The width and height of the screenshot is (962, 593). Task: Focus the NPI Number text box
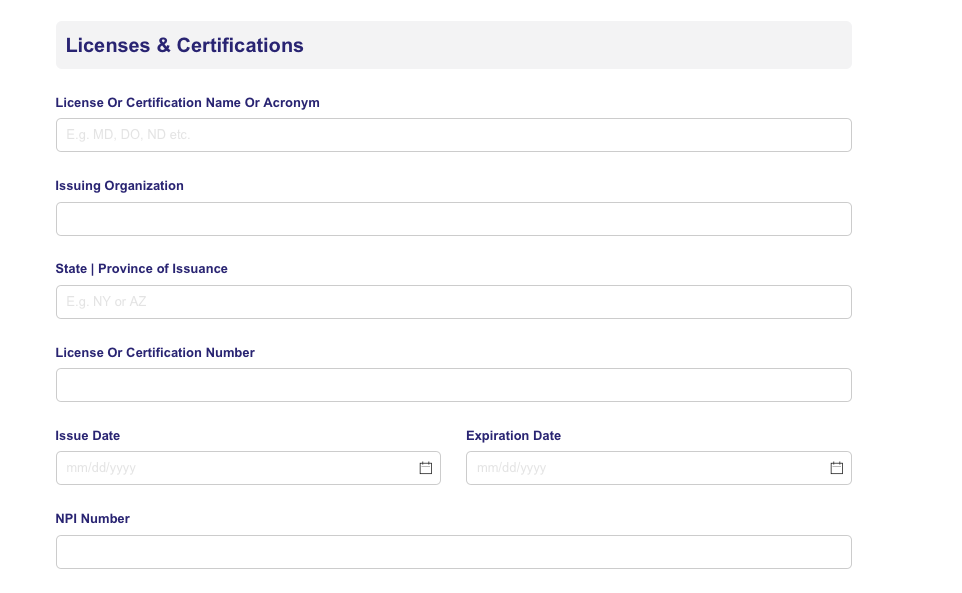pyautogui.click(x=453, y=552)
